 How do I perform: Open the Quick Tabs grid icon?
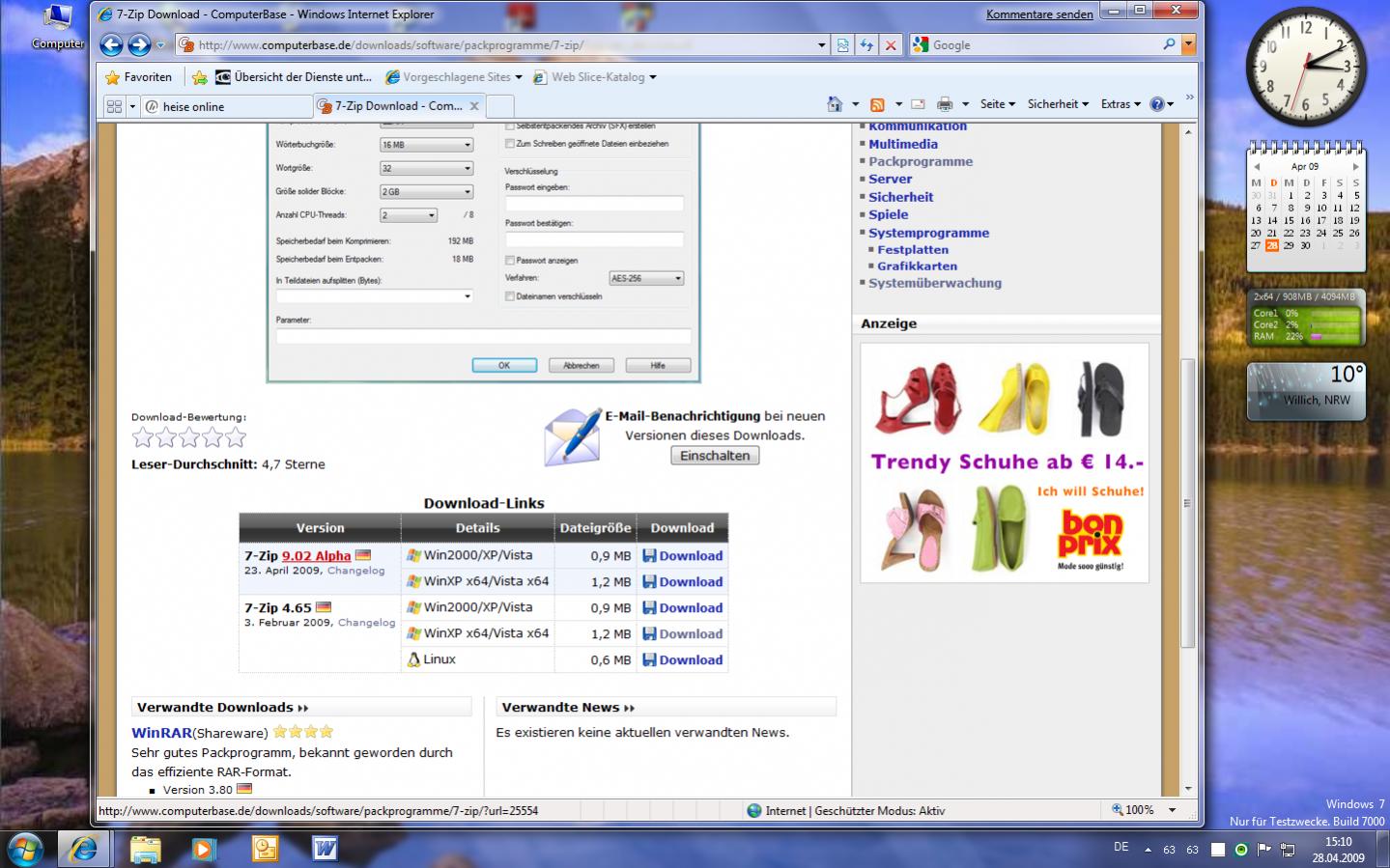(x=114, y=106)
